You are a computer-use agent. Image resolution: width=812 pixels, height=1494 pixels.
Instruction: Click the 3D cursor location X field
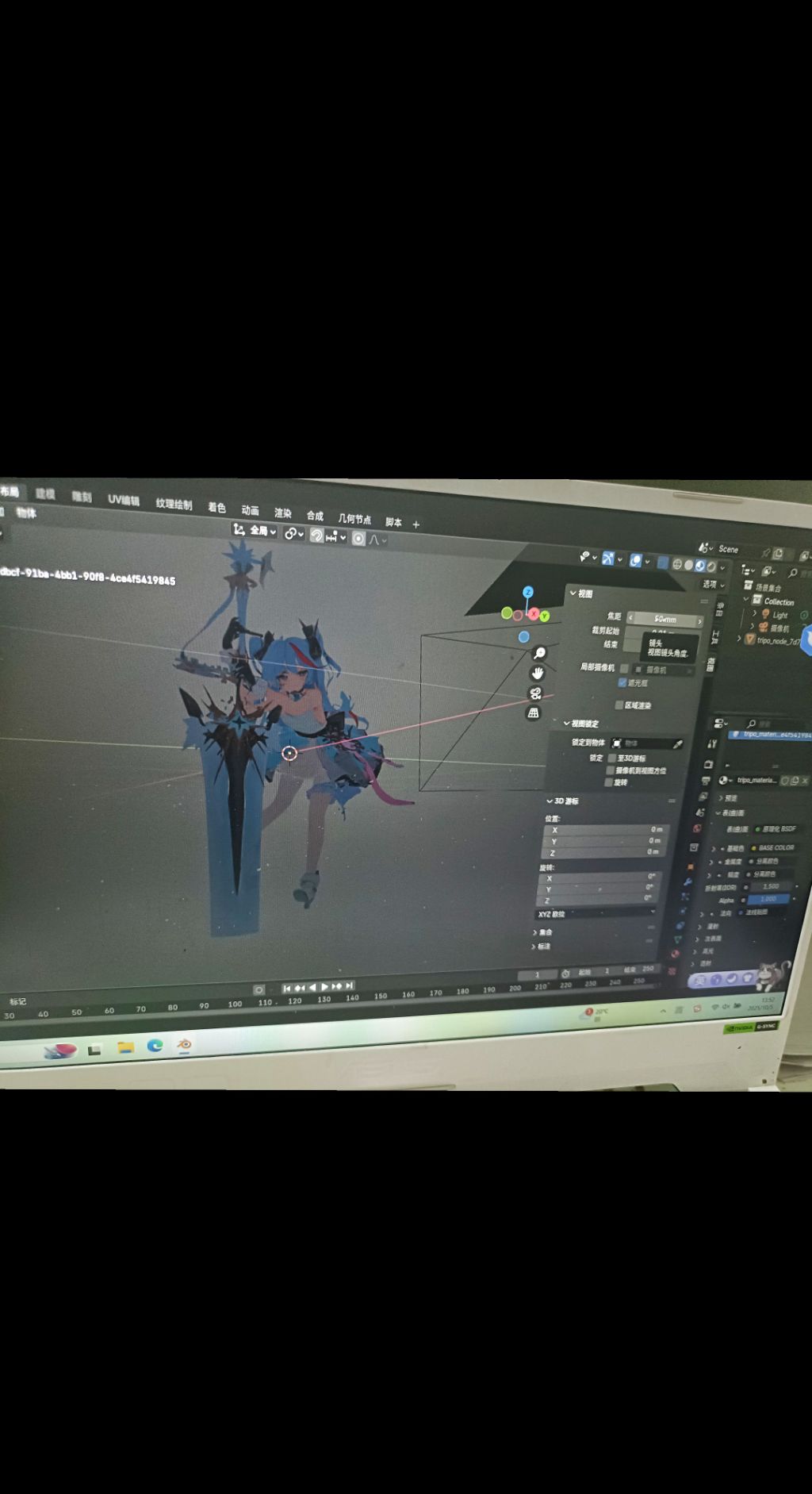click(605, 830)
